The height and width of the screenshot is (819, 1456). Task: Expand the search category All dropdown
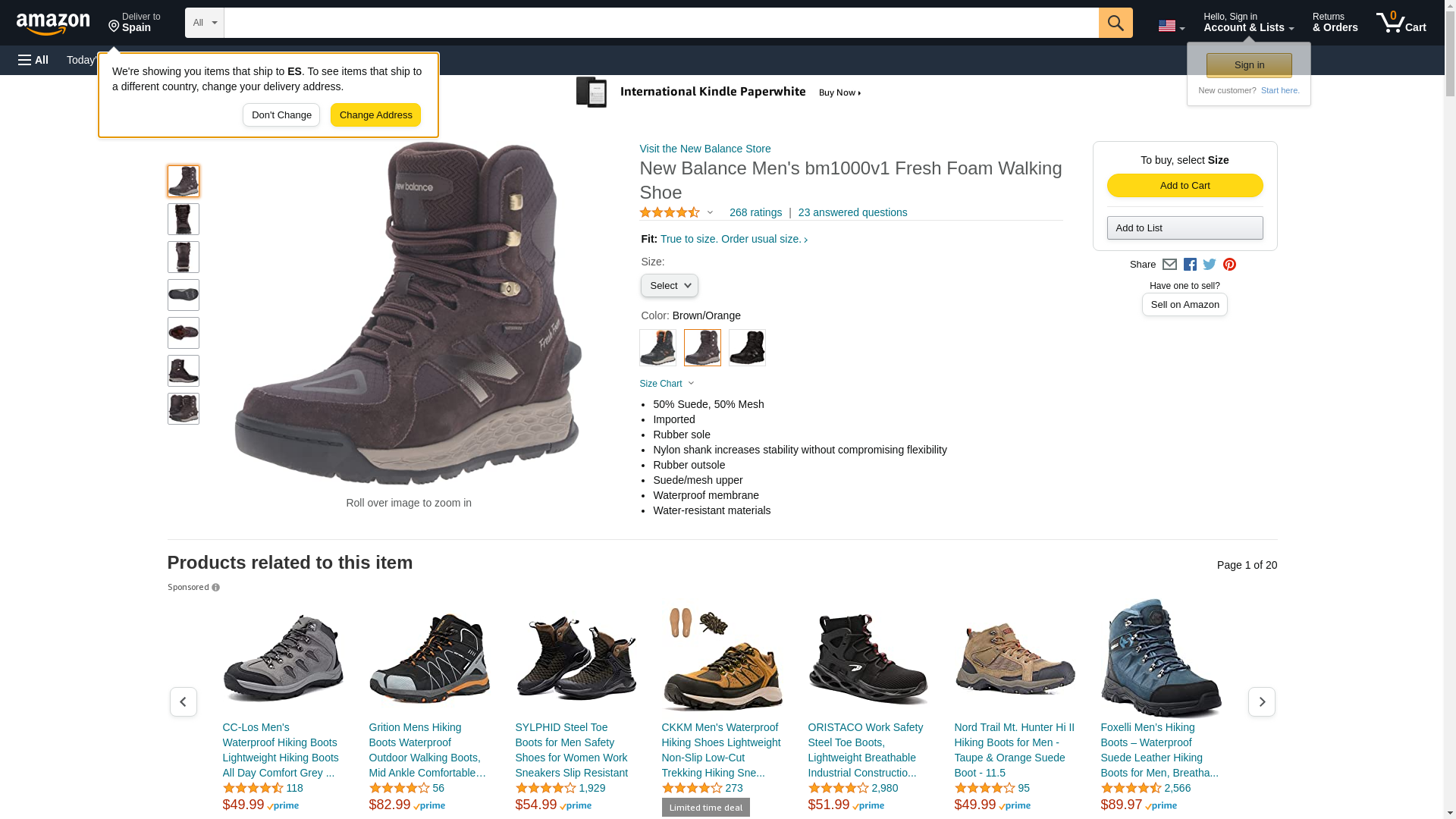pos(204,23)
